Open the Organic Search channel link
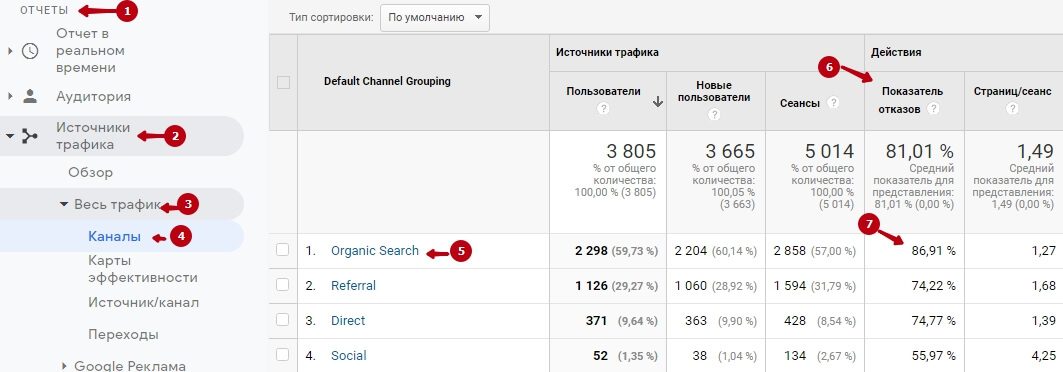1063x372 pixels. (375, 251)
